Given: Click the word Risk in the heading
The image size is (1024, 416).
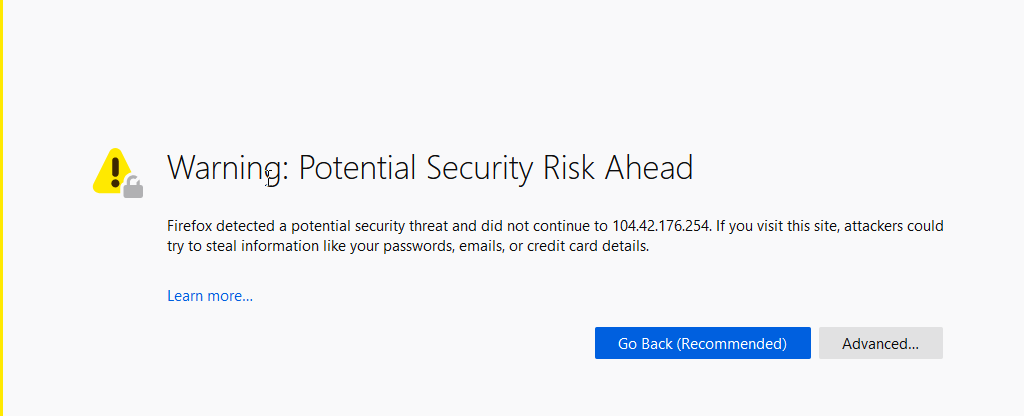Looking at the screenshot, I should [x=569, y=167].
